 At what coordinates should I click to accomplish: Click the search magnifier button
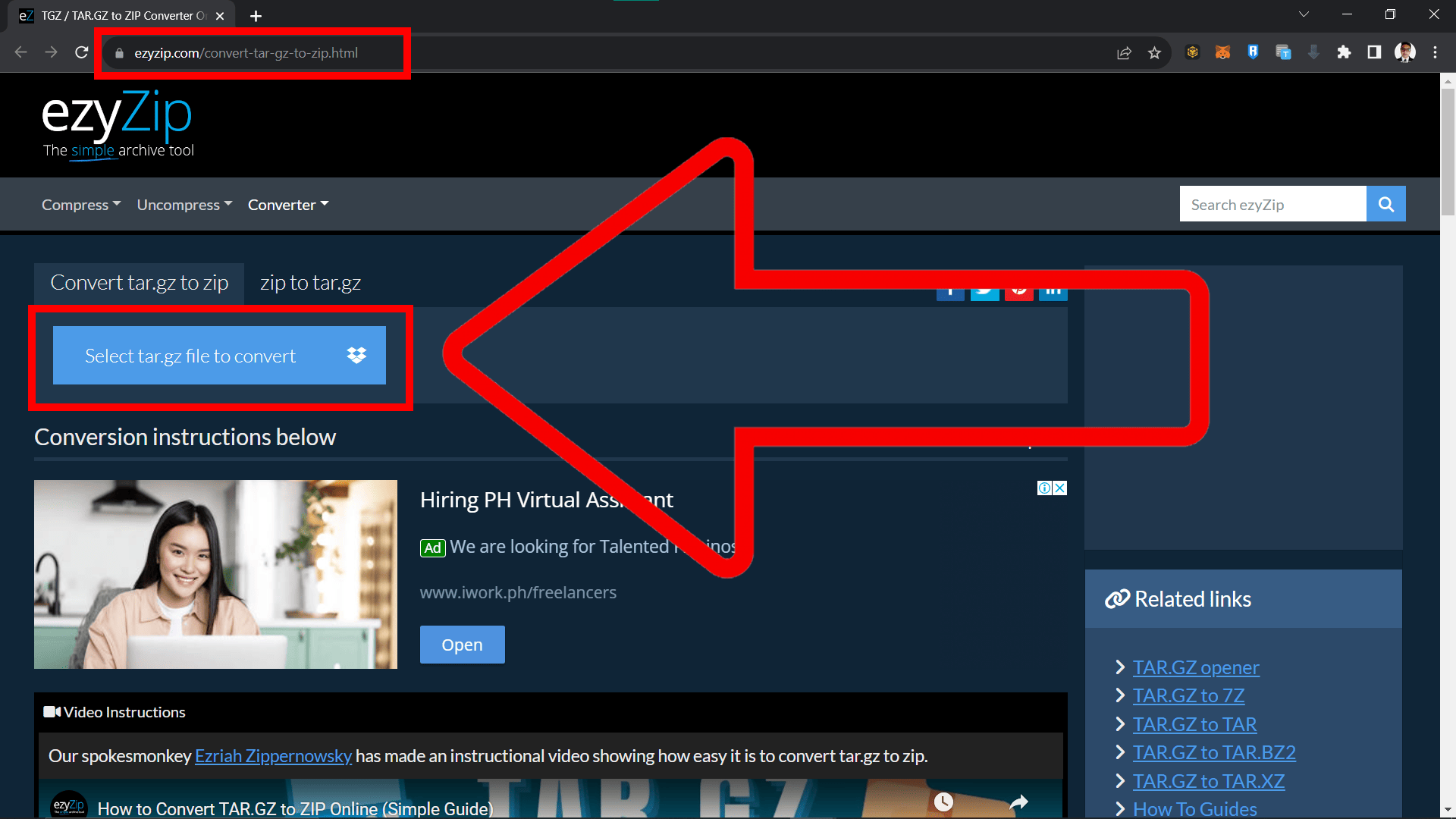[1385, 203]
